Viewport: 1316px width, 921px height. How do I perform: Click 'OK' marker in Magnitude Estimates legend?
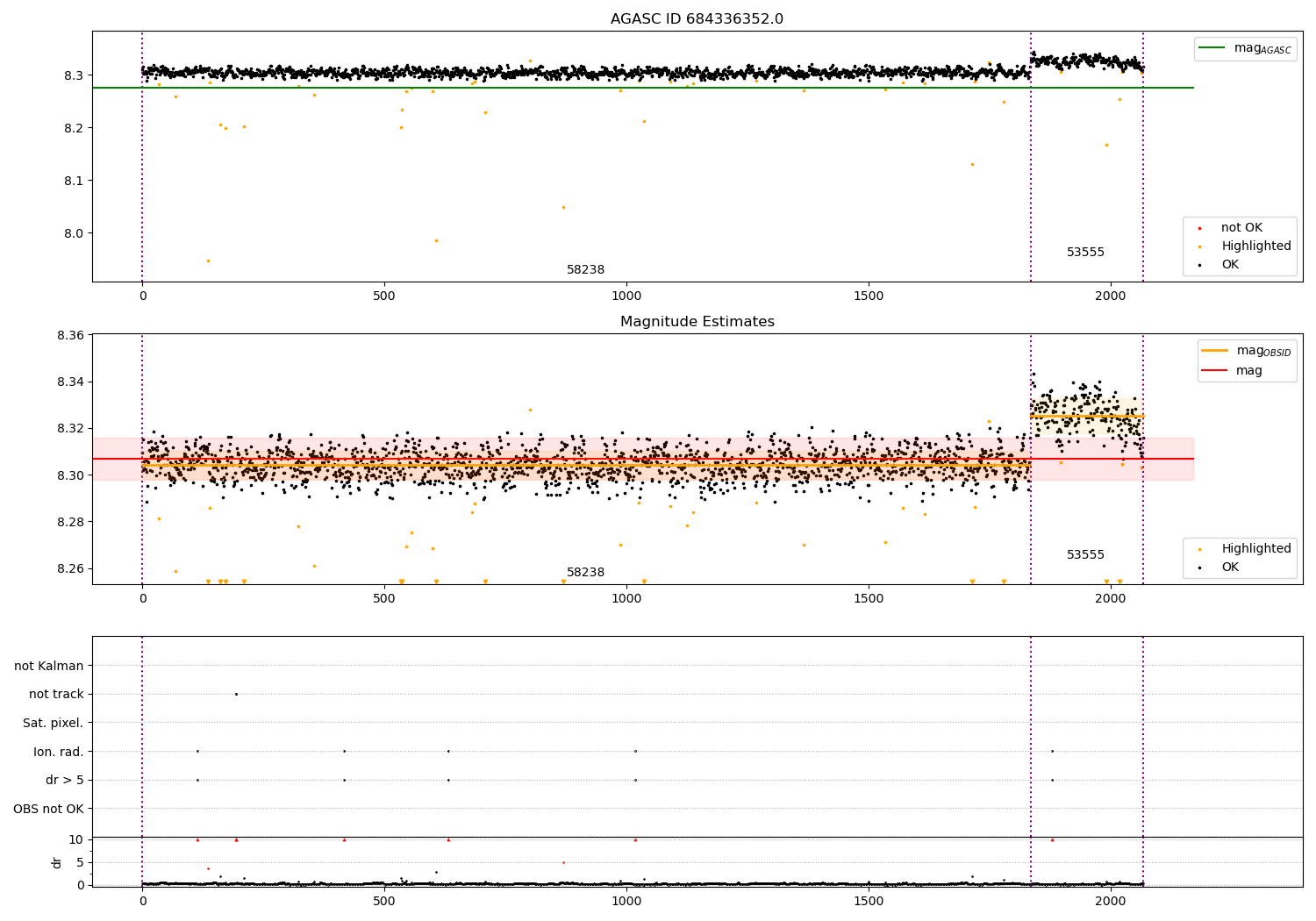tap(1199, 568)
